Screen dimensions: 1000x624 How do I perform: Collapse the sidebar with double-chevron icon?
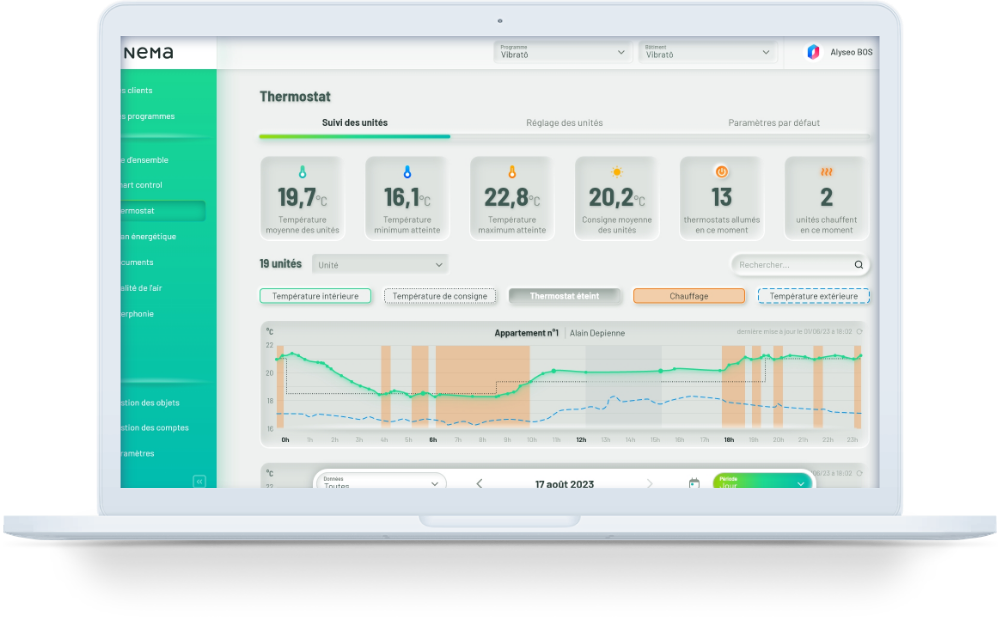(x=198, y=482)
